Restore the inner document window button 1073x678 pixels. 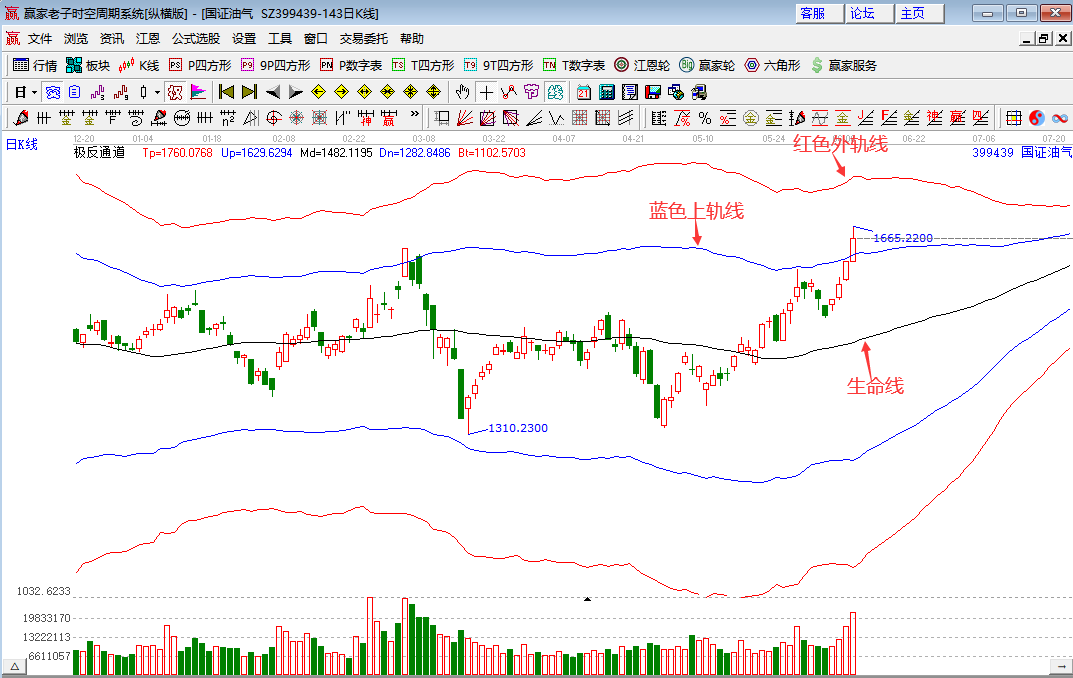tap(1044, 38)
